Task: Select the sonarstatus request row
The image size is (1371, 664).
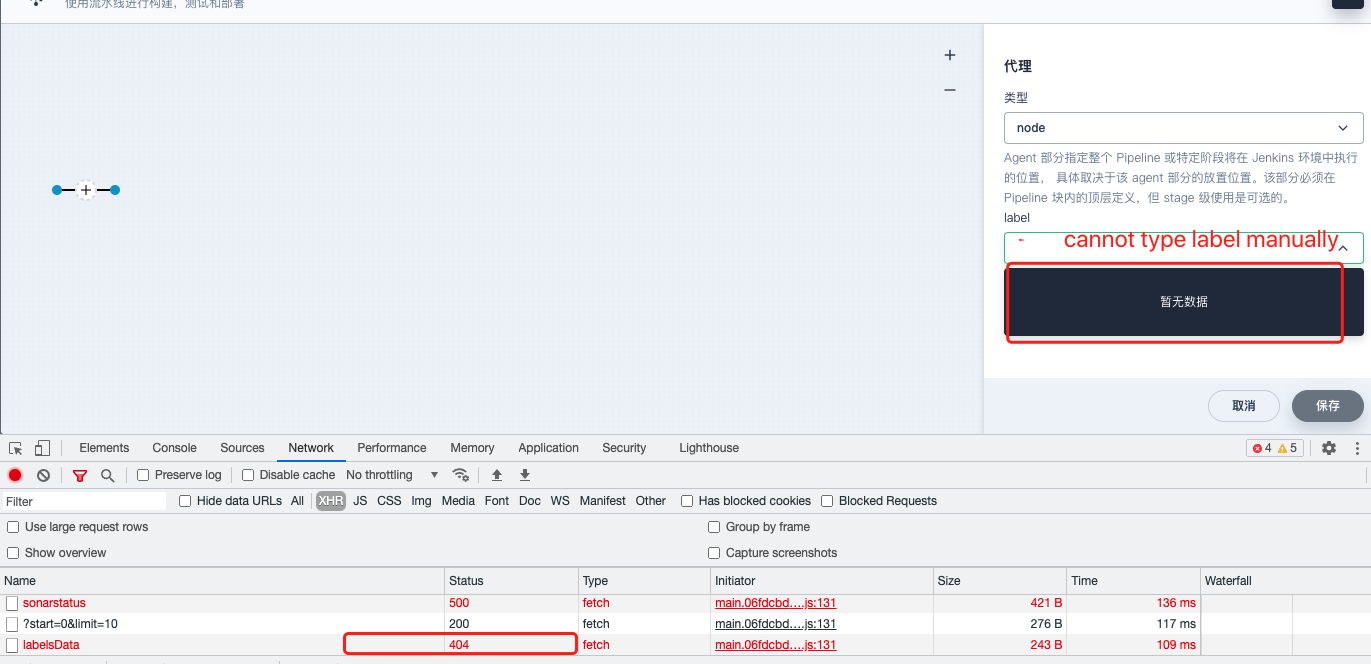Action: [685, 603]
